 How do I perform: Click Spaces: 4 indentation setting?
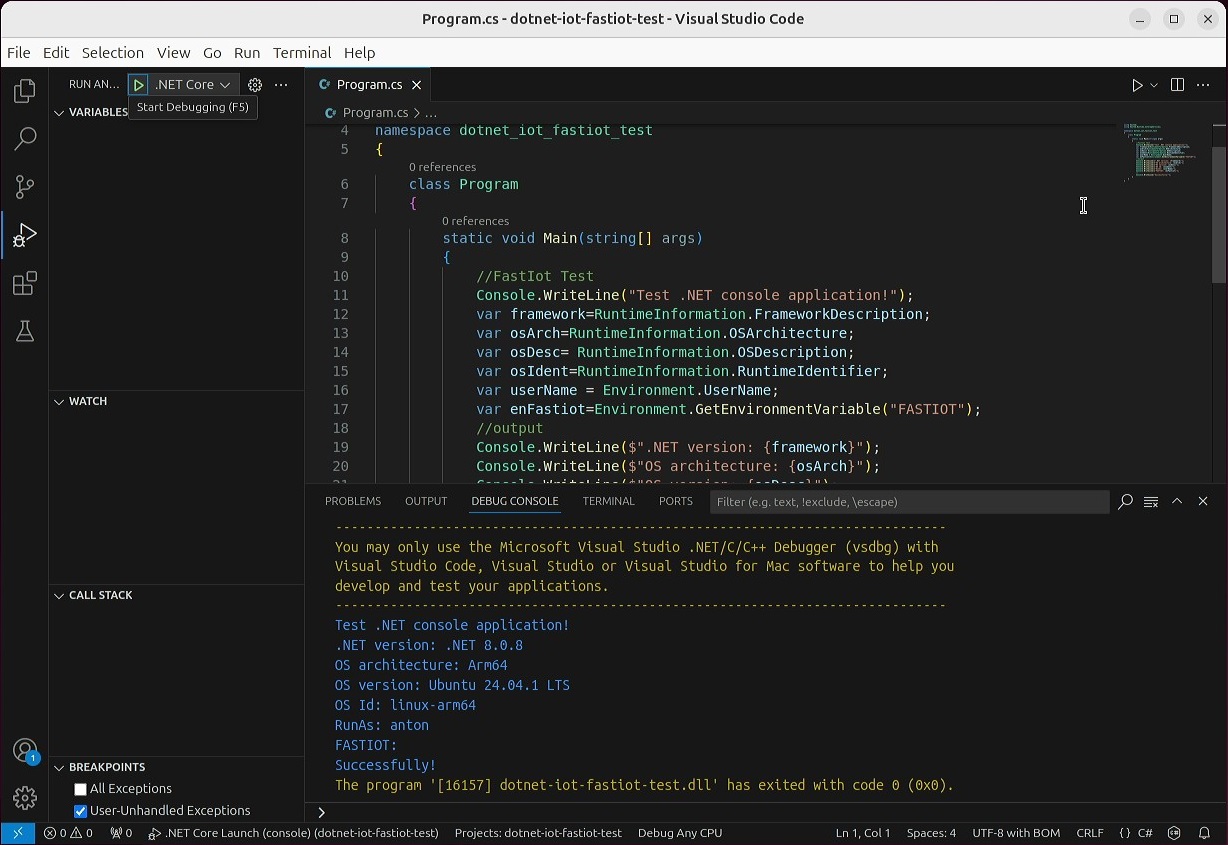pos(931,833)
